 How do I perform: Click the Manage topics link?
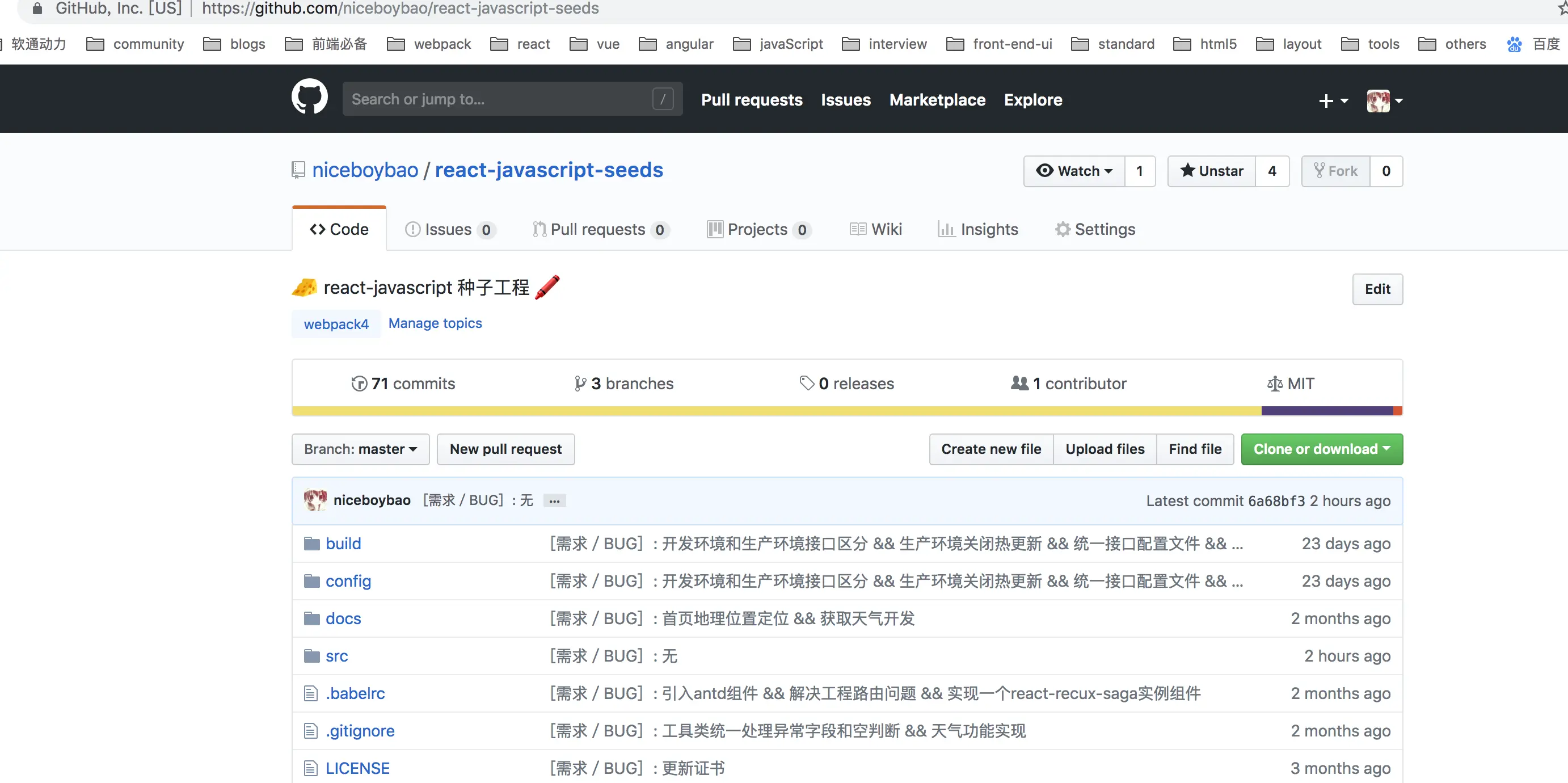click(x=435, y=323)
